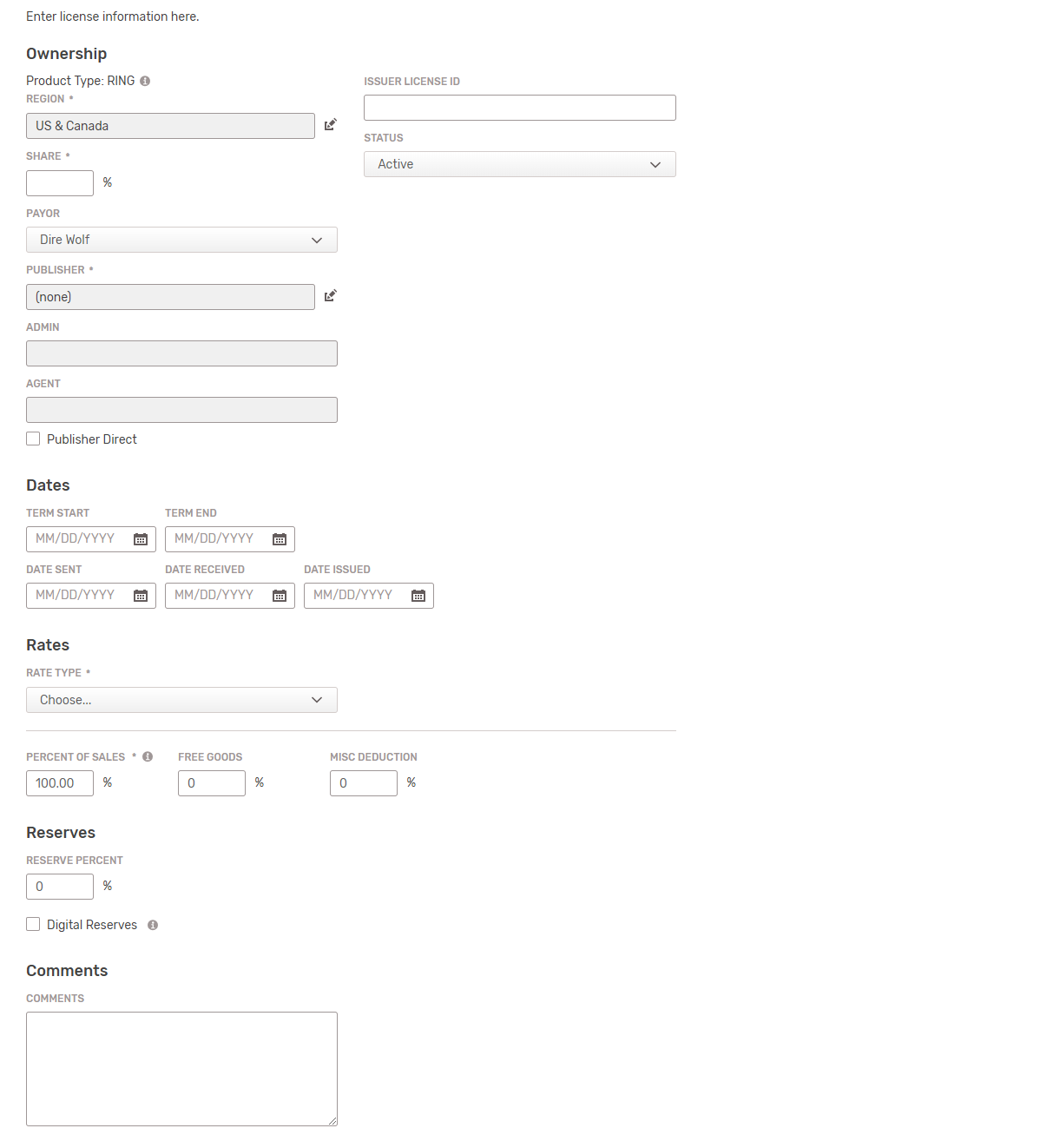Tick the Digital Reserves checkbox

click(x=33, y=924)
